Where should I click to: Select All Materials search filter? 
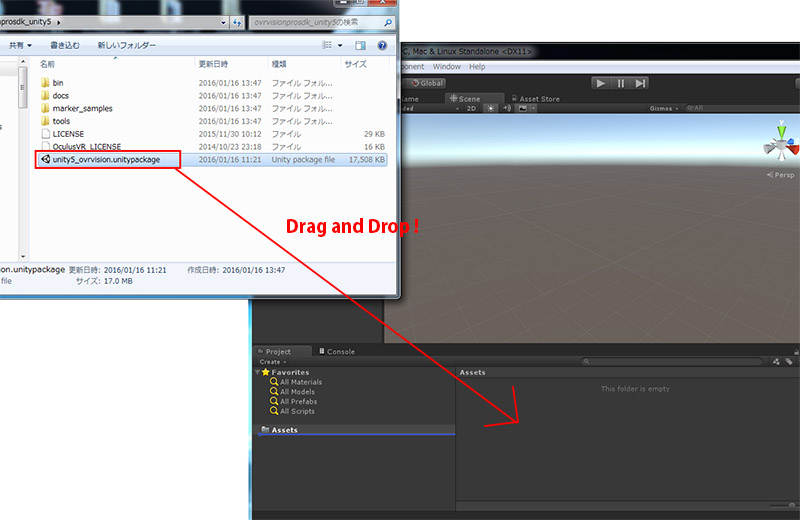[x=300, y=382]
